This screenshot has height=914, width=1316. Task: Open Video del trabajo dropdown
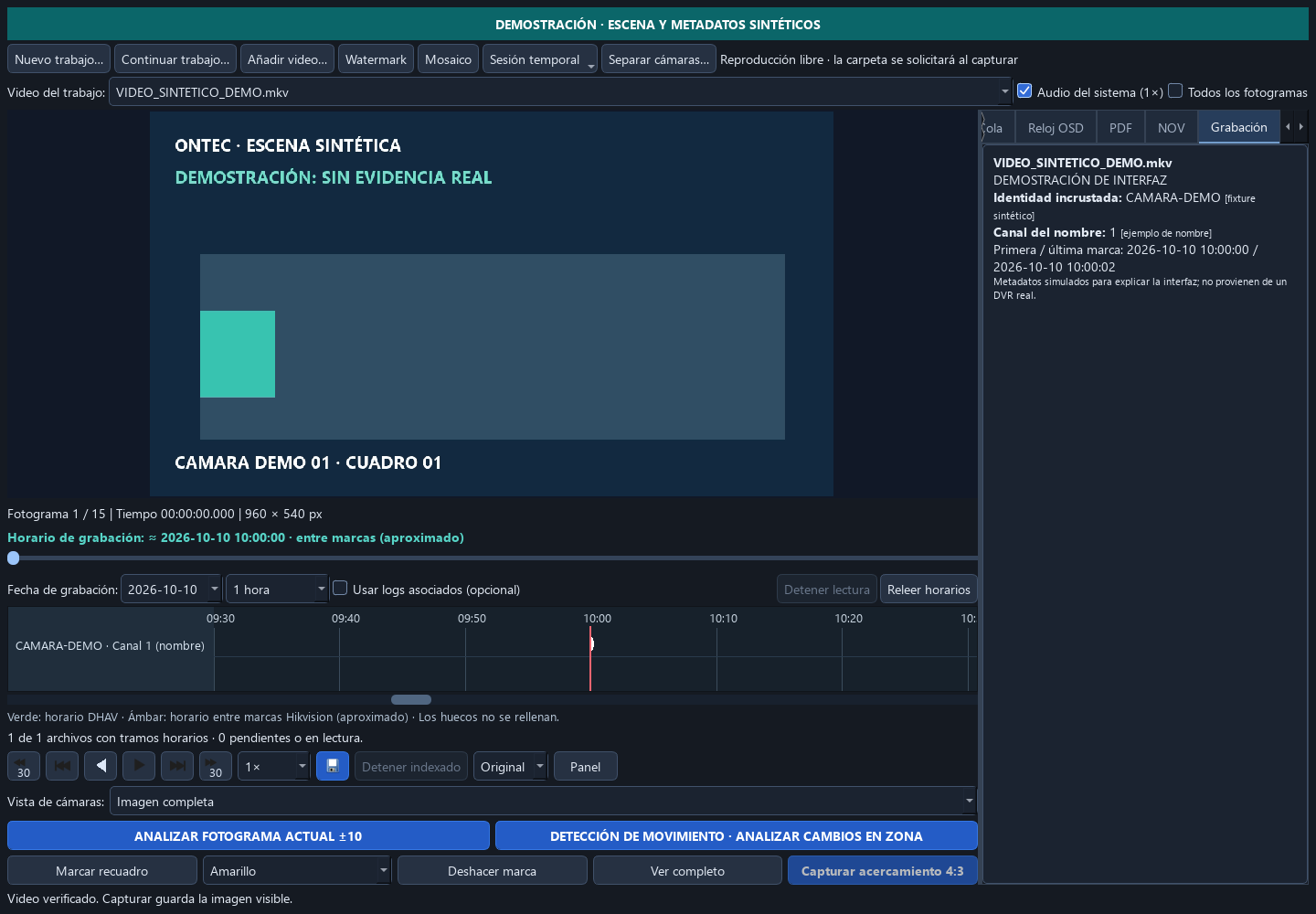click(560, 91)
